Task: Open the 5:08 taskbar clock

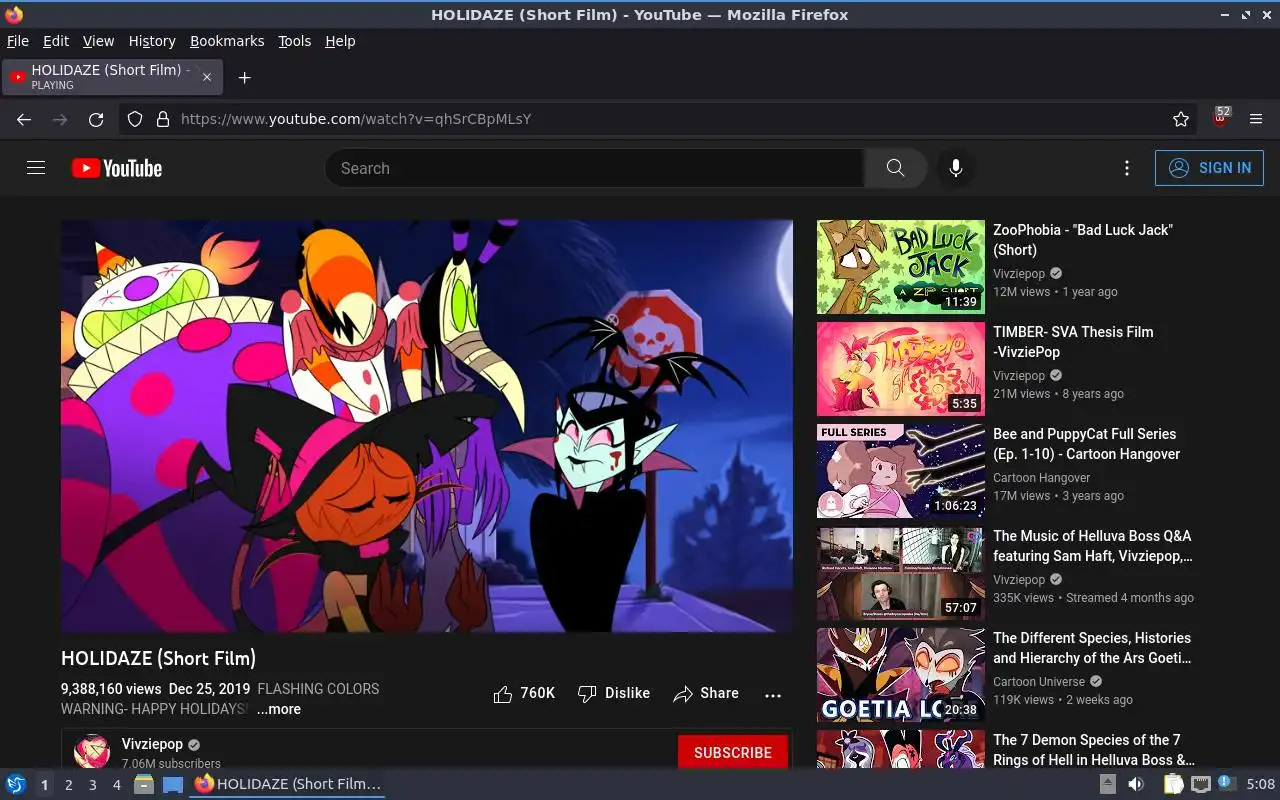Action: pos(1260,784)
